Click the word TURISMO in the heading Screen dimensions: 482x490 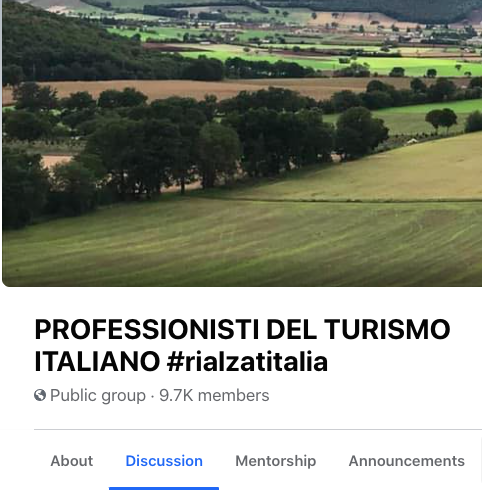pos(387,329)
